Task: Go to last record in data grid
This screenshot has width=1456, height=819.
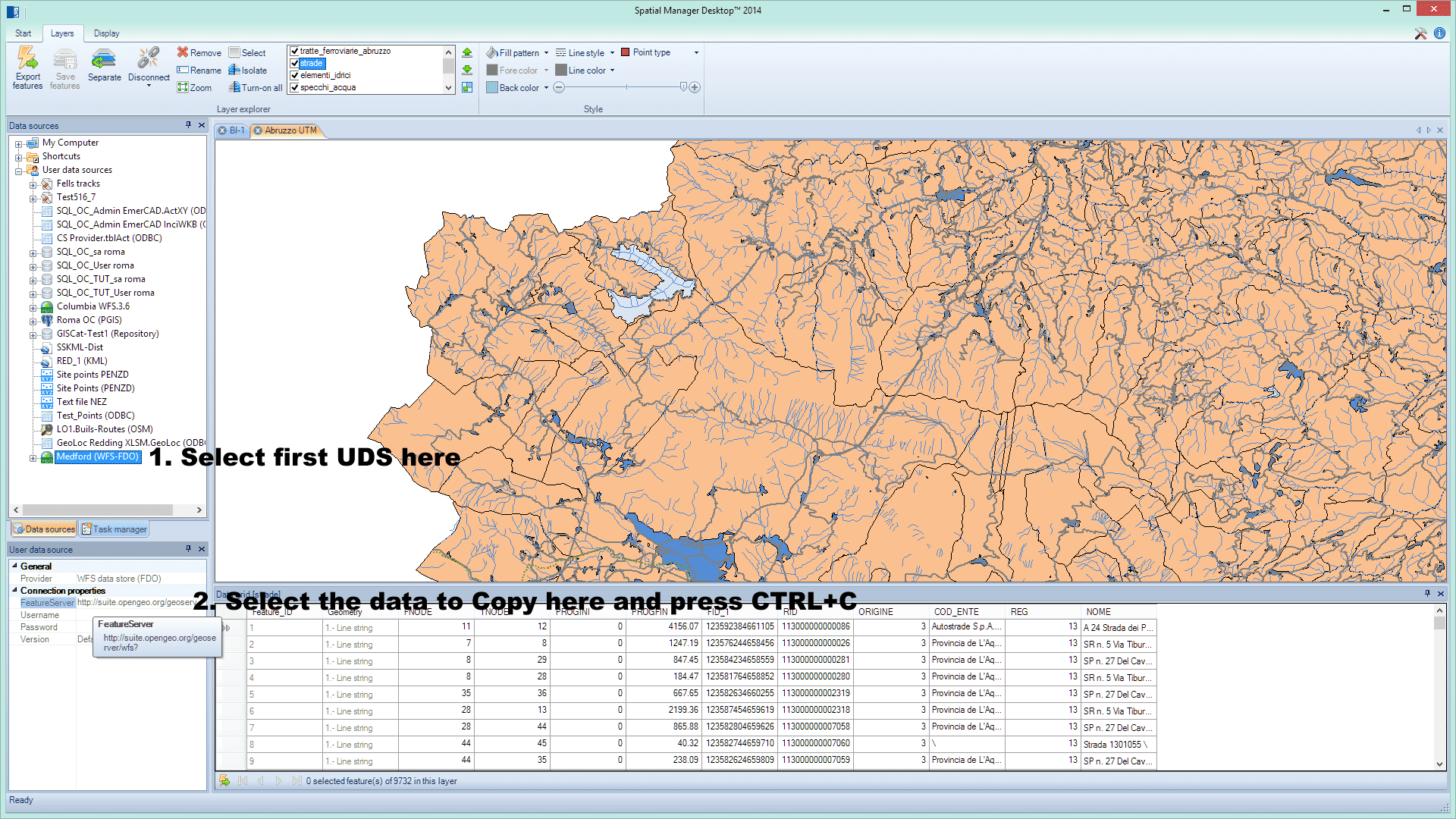Action: pos(297,780)
